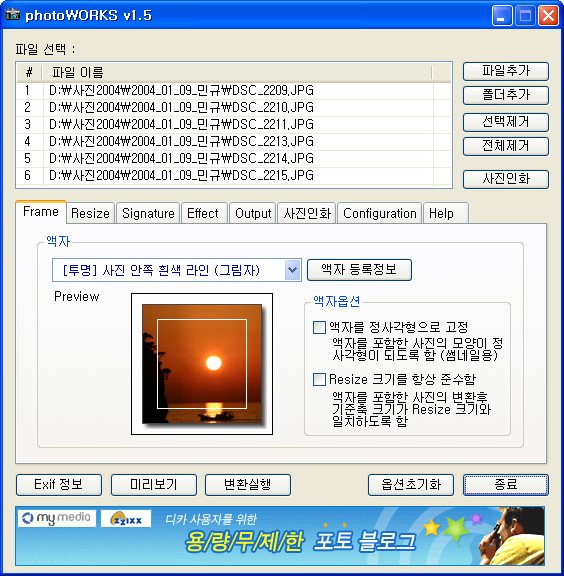Switch to the Resize tab
Image resolution: width=564 pixels, height=576 pixels.
[x=90, y=213]
